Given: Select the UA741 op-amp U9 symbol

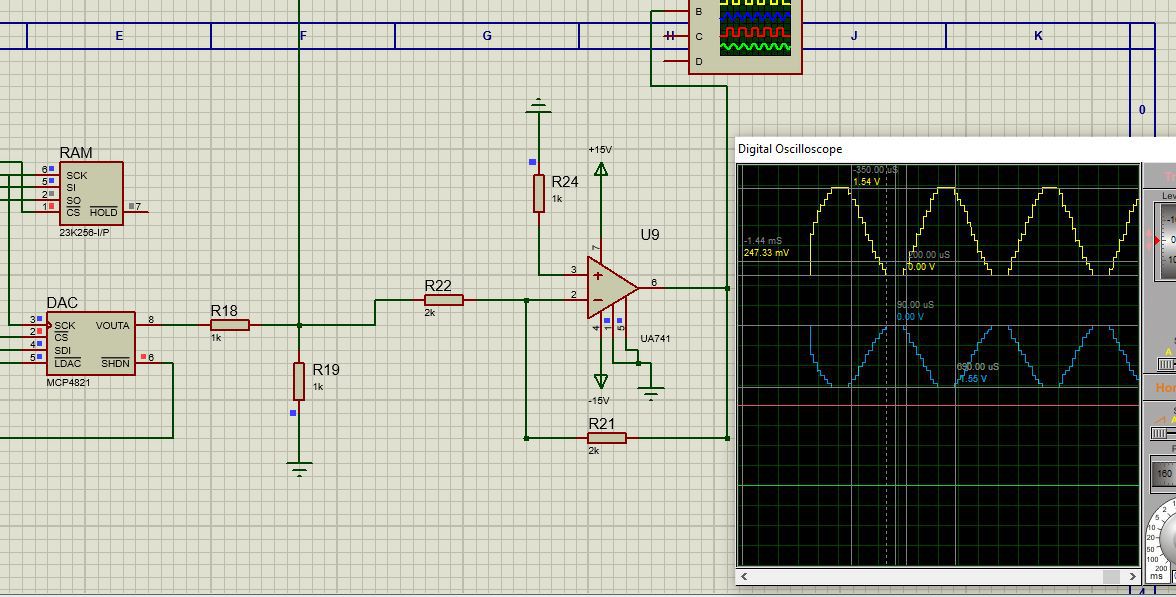Looking at the screenshot, I should (x=613, y=287).
